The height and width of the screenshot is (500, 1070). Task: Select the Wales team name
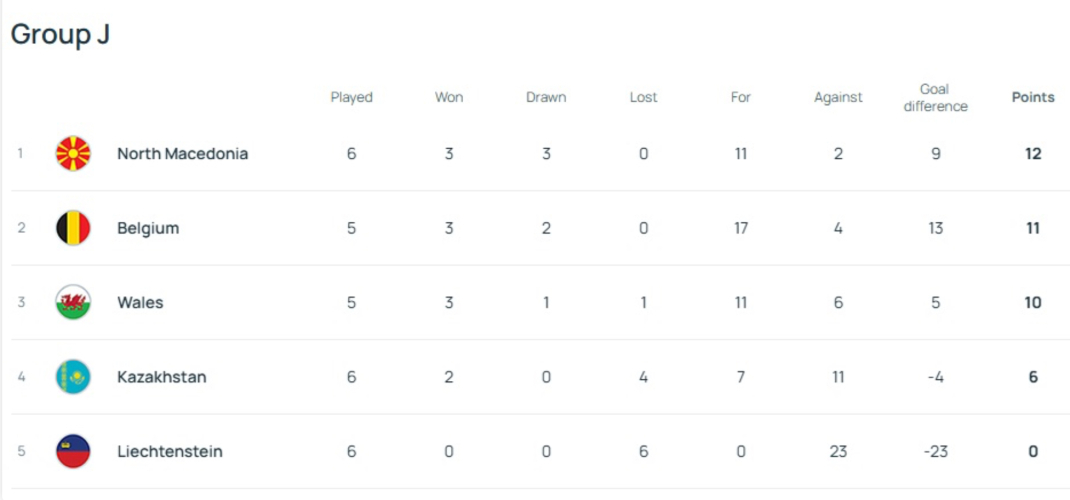tap(140, 302)
